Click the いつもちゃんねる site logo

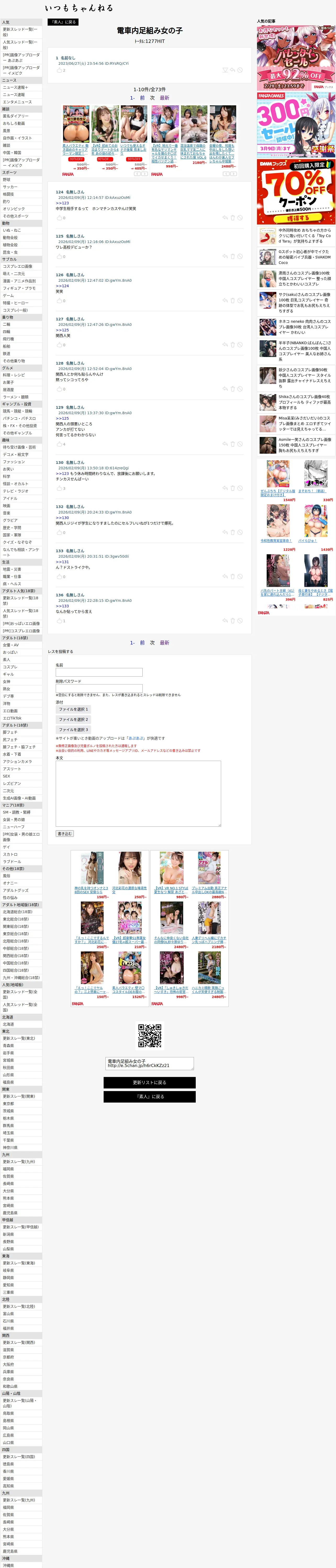click(79, 8)
